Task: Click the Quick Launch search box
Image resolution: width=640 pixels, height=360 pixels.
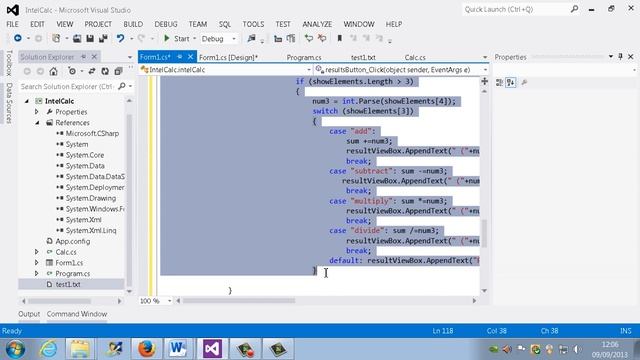Action: [521, 9]
